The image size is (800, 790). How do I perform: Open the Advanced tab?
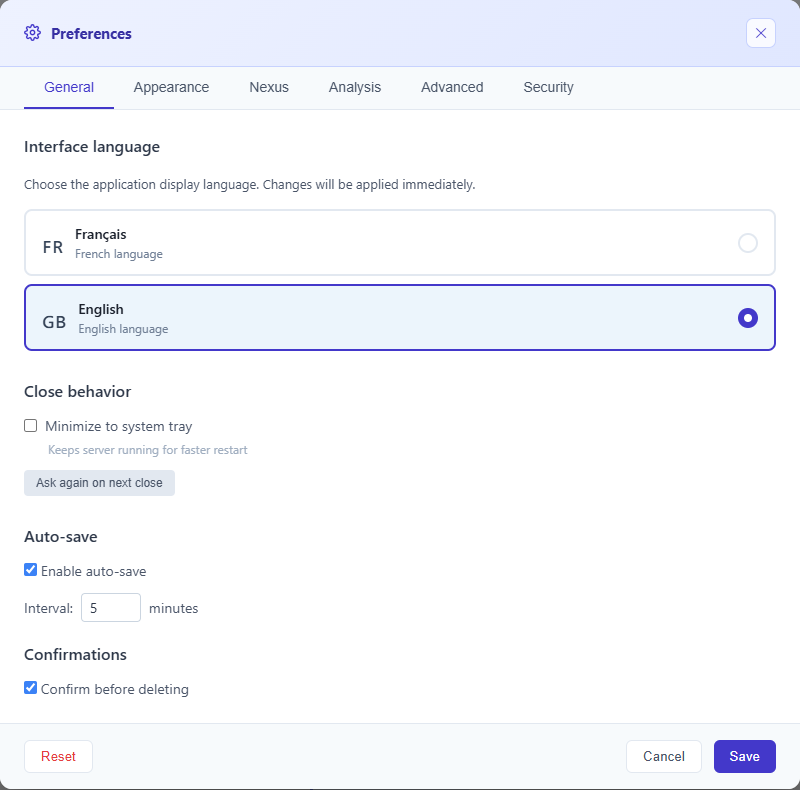click(x=452, y=87)
